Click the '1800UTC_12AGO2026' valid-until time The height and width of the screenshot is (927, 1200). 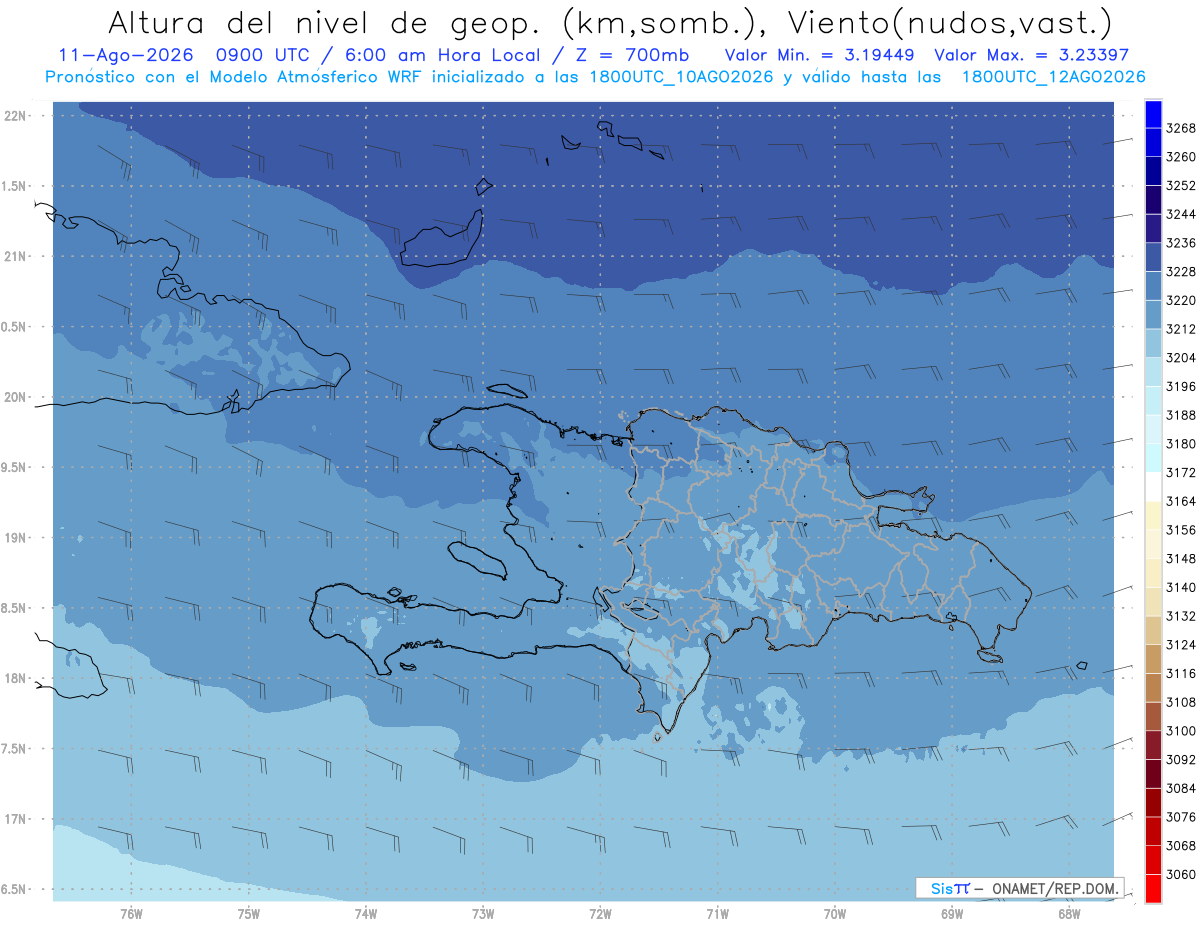pyautogui.click(x=1053, y=76)
